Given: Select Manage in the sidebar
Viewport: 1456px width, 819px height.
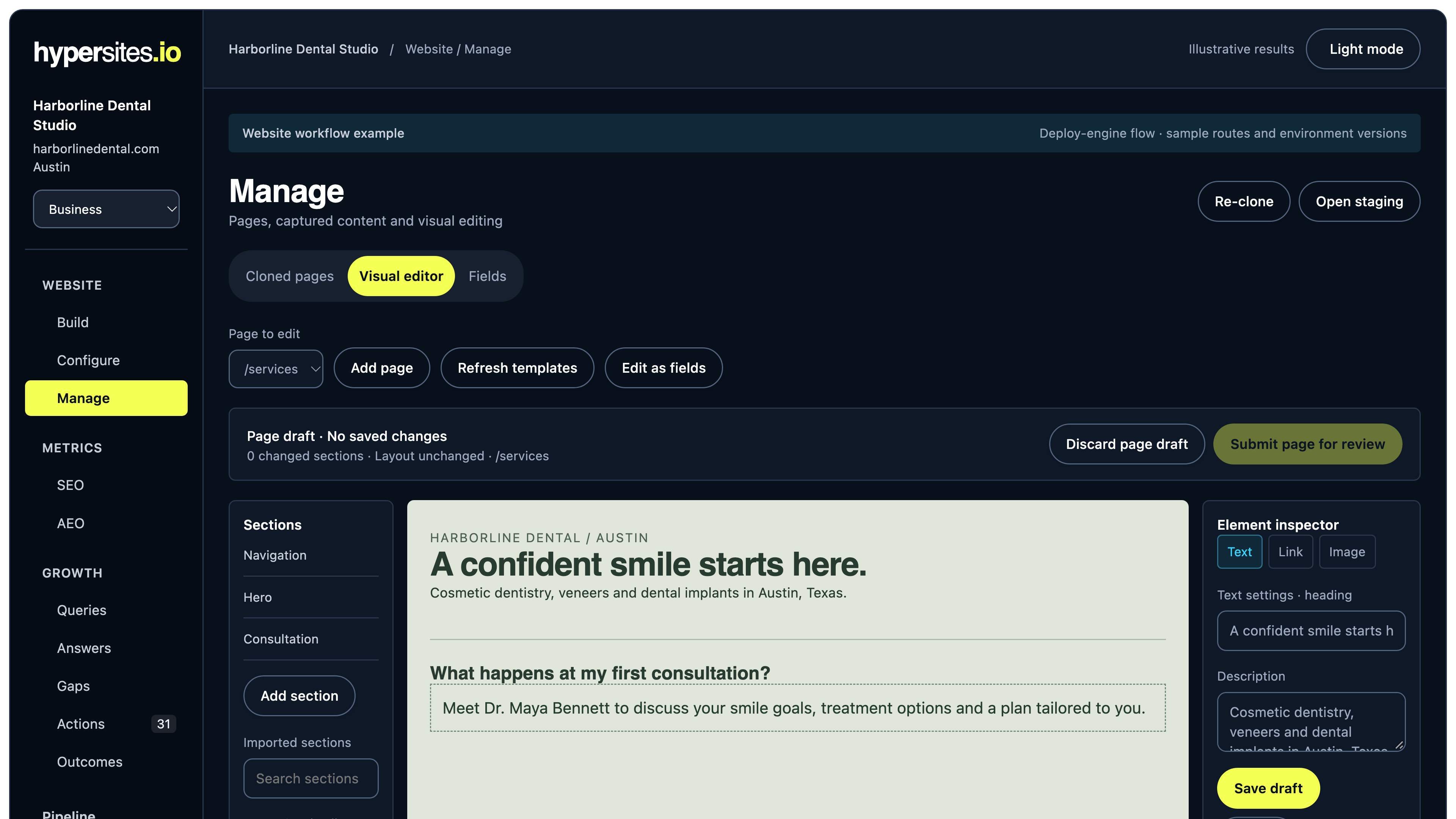Looking at the screenshot, I should [106, 398].
